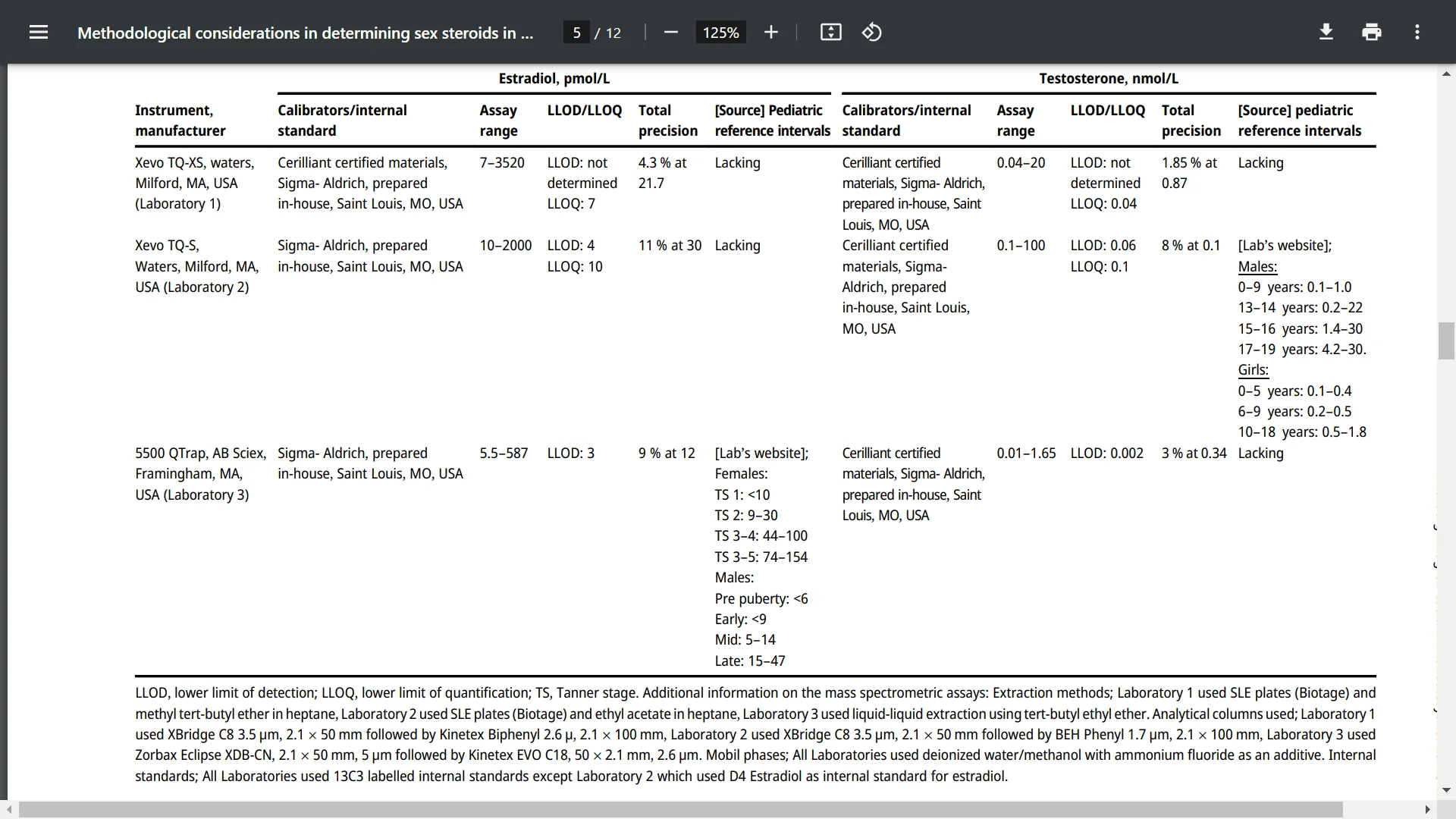The width and height of the screenshot is (1456, 819).
Task: Click the 'Estradiol, pmol/L' header
Action: 554,78
